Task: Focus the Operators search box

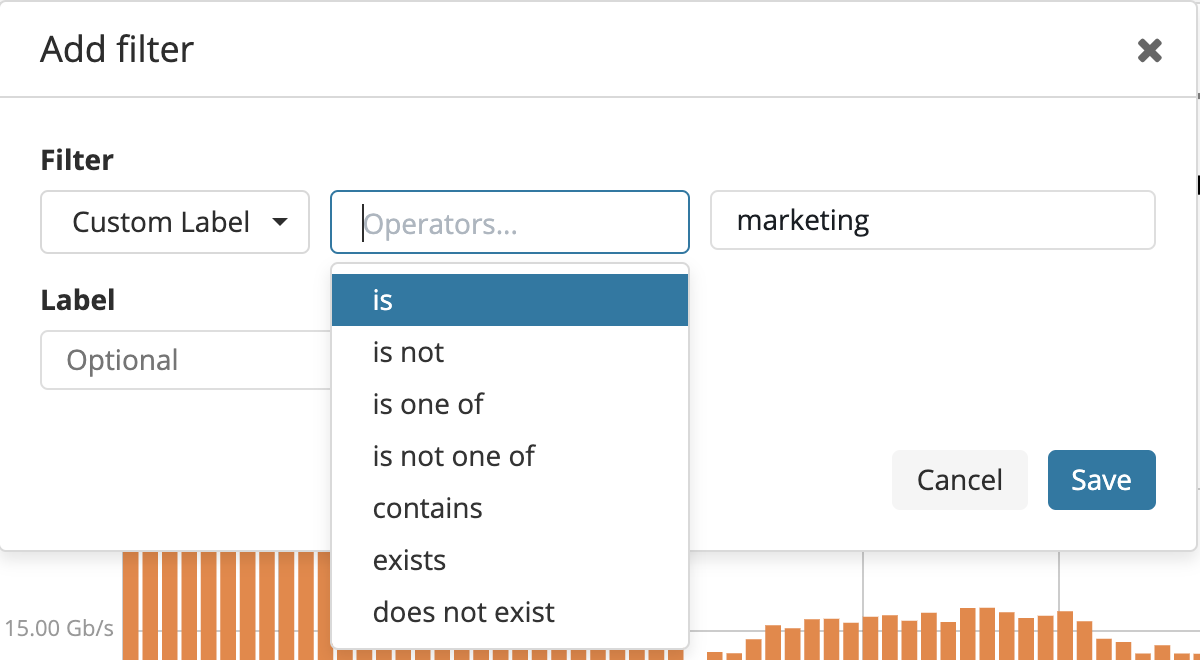Action: point(510,222)
